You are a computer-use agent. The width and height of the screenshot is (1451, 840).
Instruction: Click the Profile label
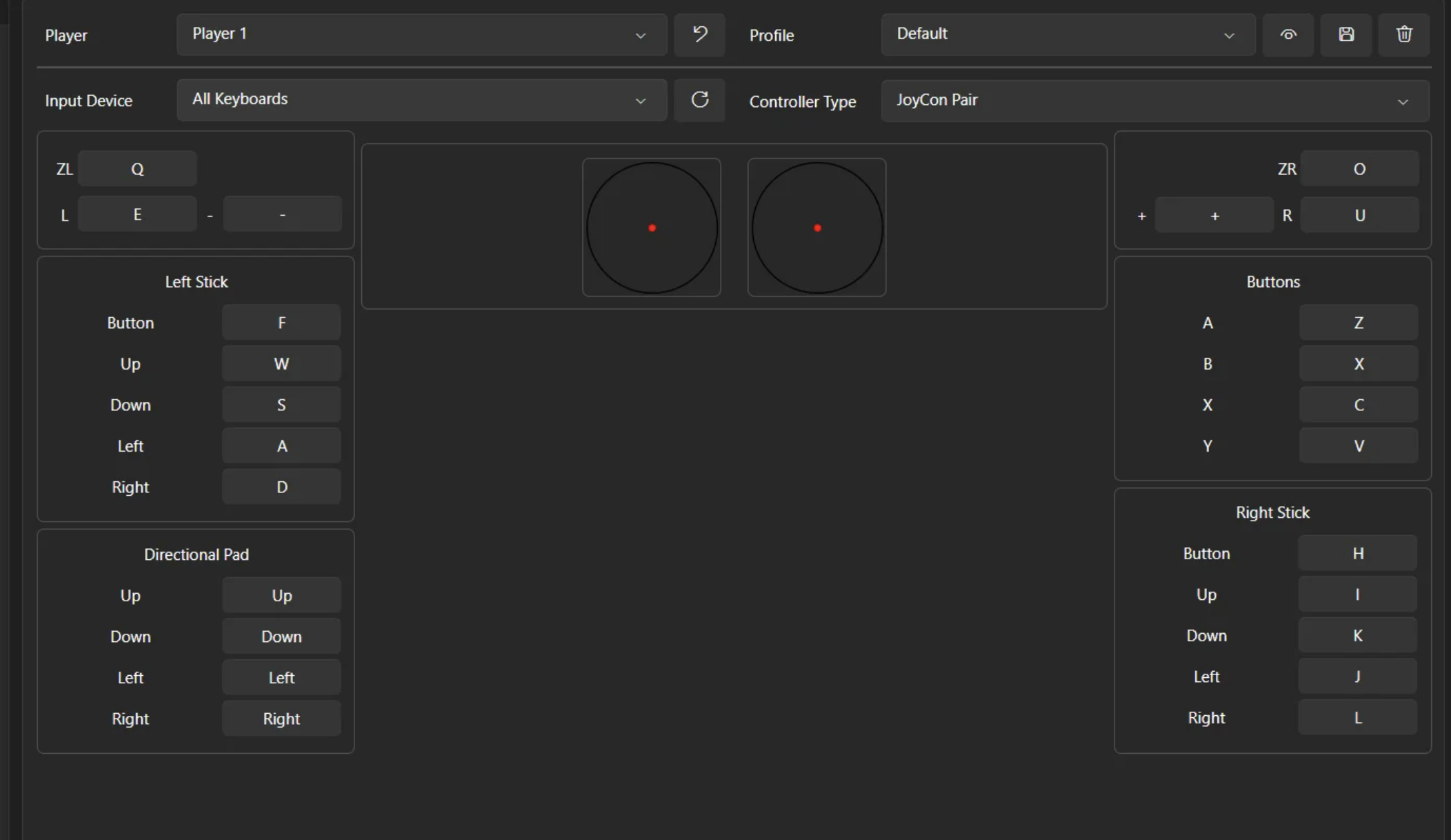pos(772,35)
